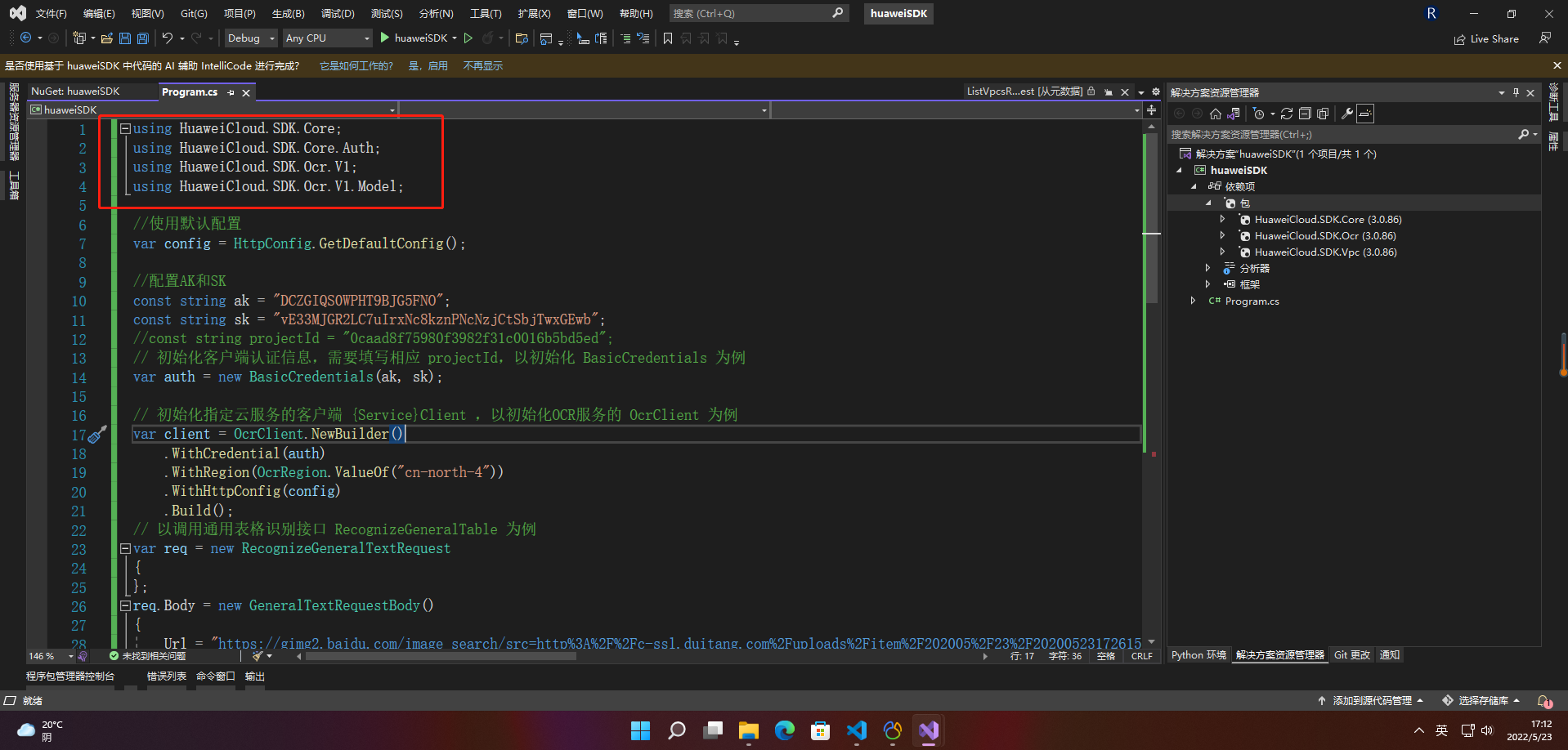Click the Find in Files folder icon
The image size is (1568, 750).
pyautogui.click(x=522, y=38)
